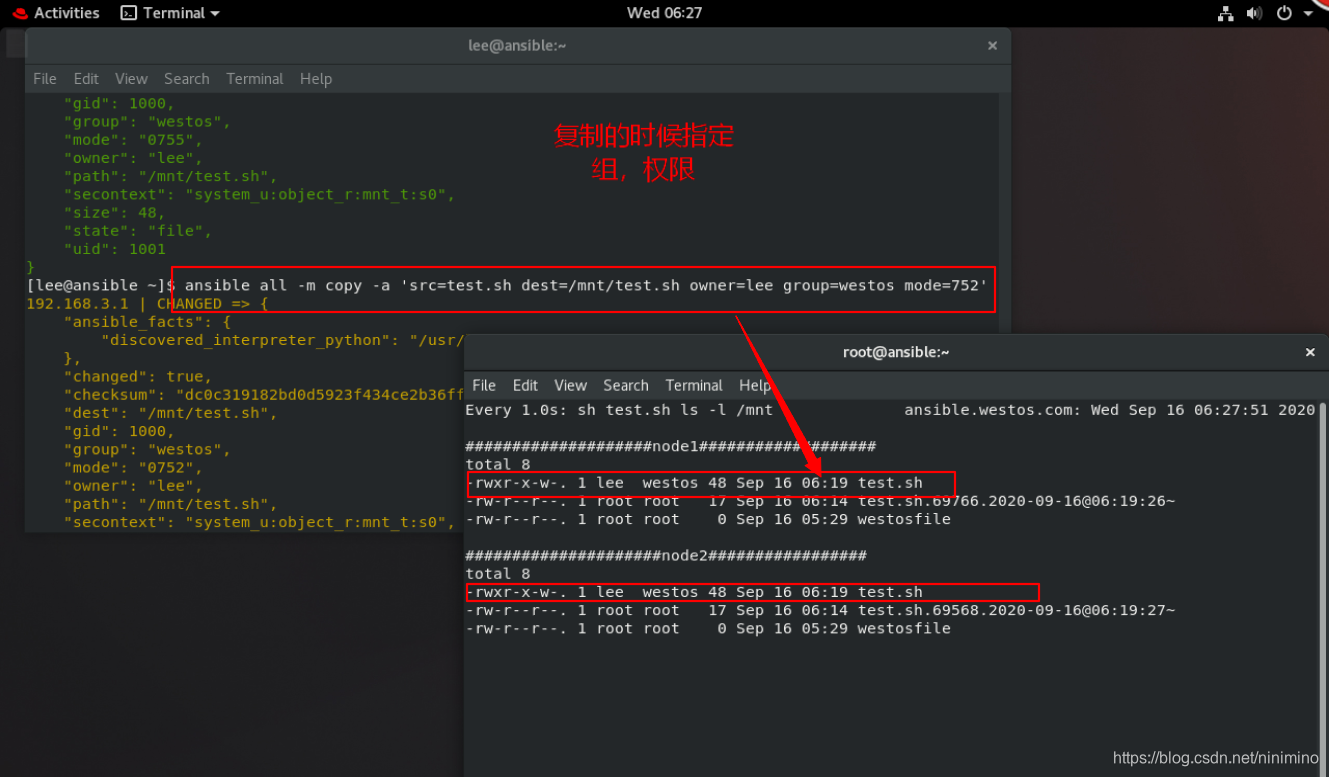The height and width of the screenshot is (777, 1329).
Task: Click westosfile row under node1
Action: click(x=708, y=519)
